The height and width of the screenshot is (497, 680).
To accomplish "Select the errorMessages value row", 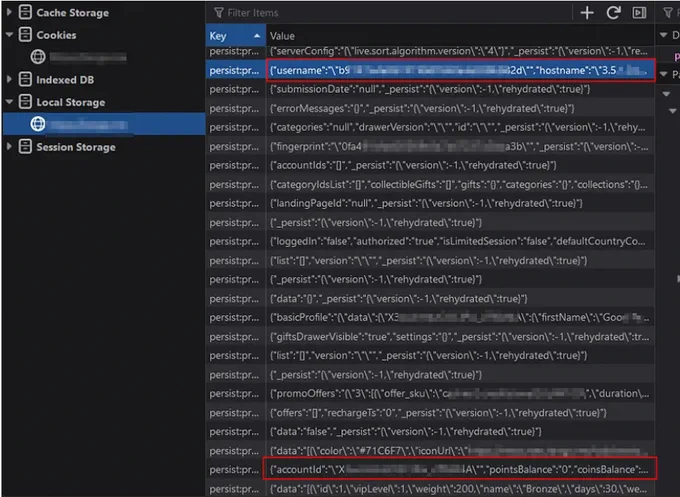I will click(460, 108).
